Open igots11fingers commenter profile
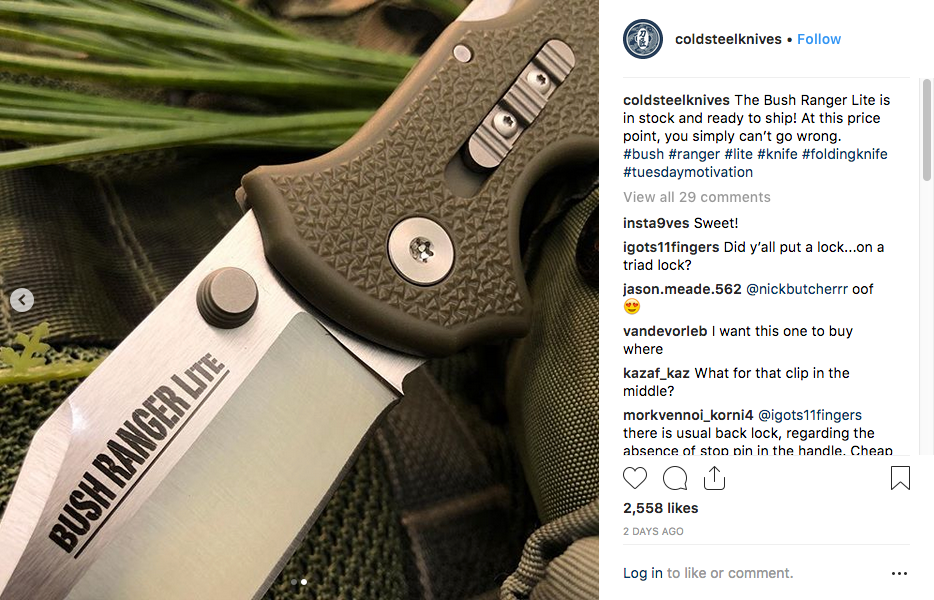934x600 pixels. pyautogui.click(x=671, y=247)
